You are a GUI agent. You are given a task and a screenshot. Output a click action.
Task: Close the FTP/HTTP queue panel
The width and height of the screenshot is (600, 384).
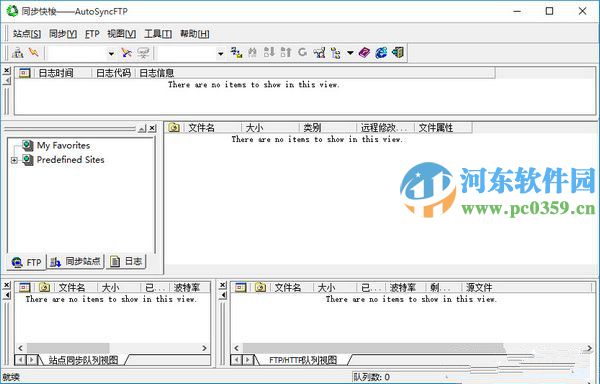(223, 285)
